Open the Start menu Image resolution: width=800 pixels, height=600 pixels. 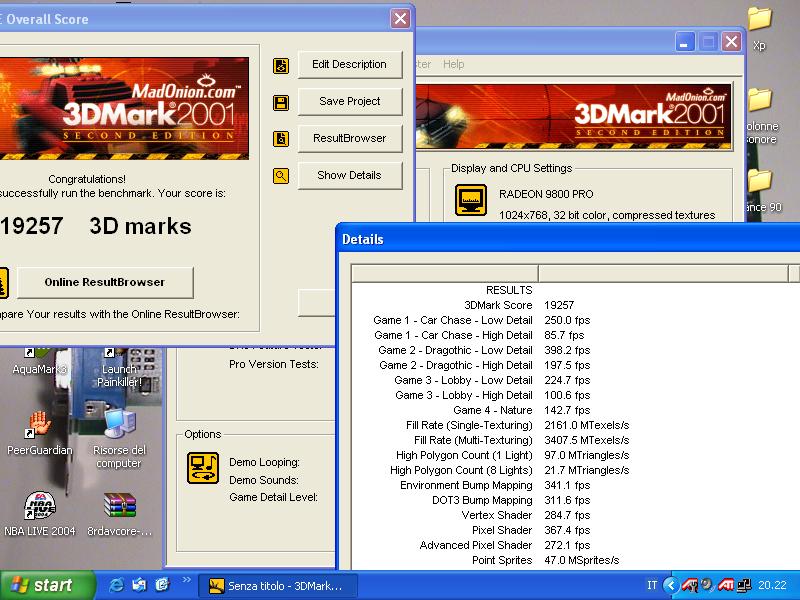coord(47,585)
